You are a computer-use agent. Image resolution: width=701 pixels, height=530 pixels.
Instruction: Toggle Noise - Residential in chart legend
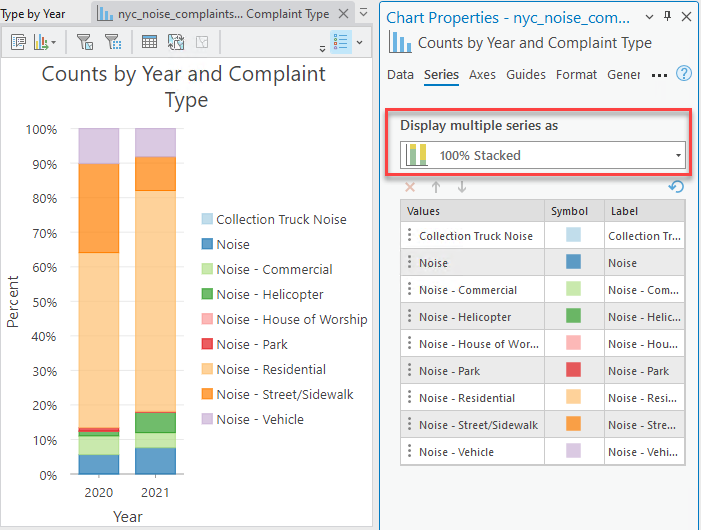271,369
